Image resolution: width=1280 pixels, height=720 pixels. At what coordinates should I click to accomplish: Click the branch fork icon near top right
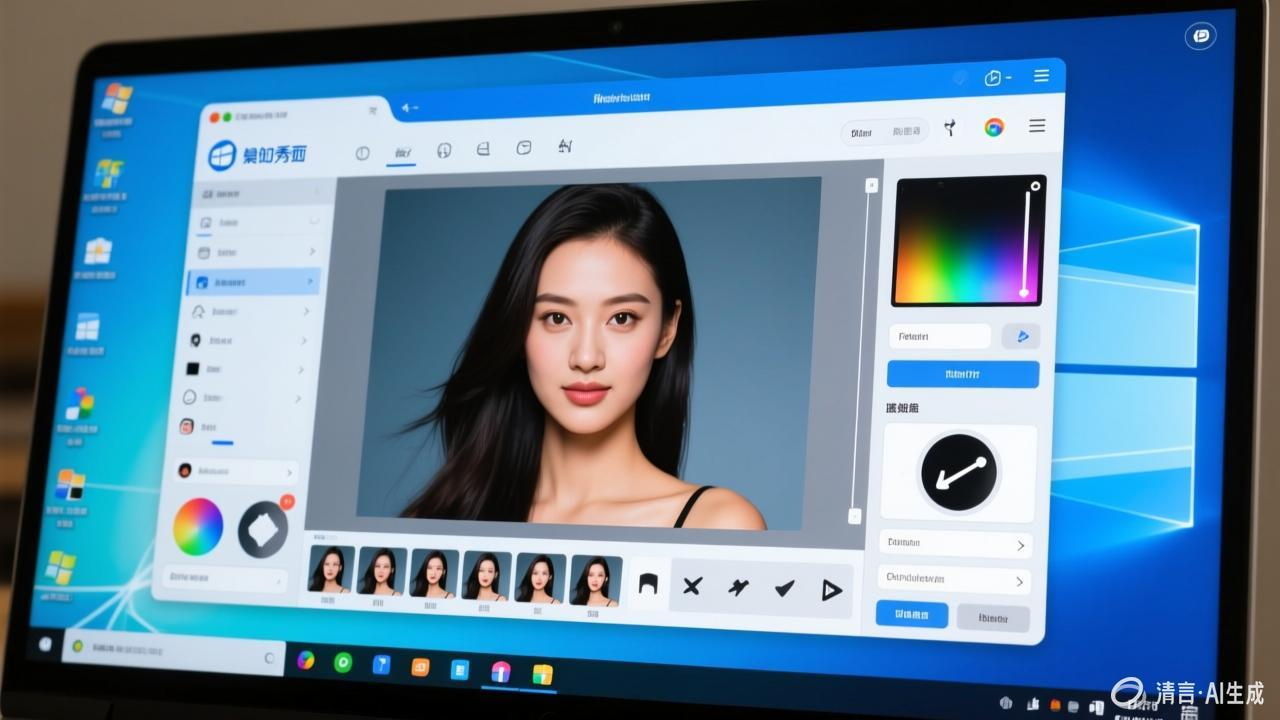pyautogui.click(x=950, y=127)
